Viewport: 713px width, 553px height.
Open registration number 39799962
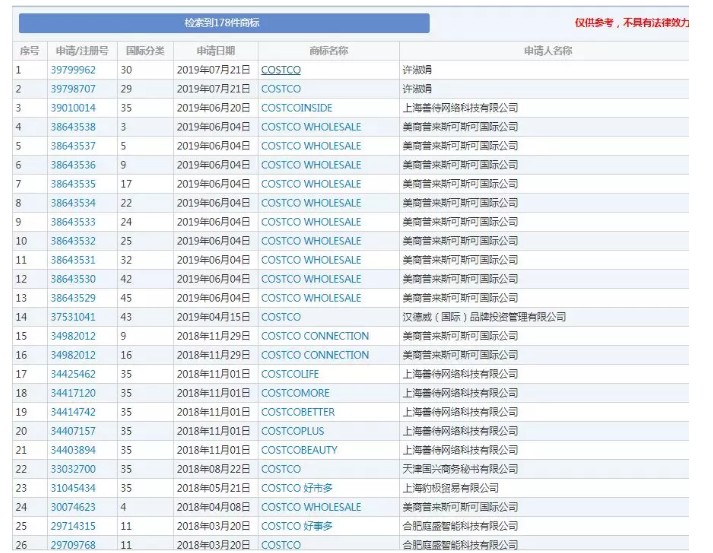tap(73, 70)
